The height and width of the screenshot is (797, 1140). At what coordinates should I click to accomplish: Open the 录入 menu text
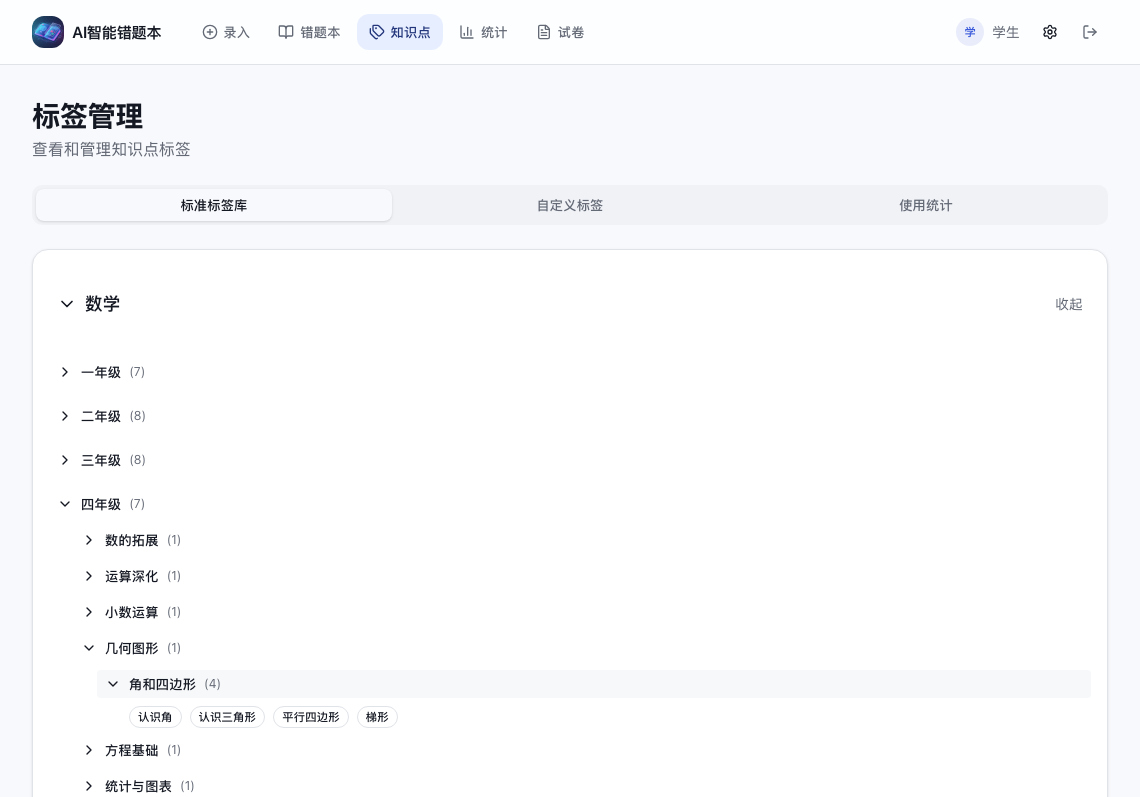tap(236, 32)
